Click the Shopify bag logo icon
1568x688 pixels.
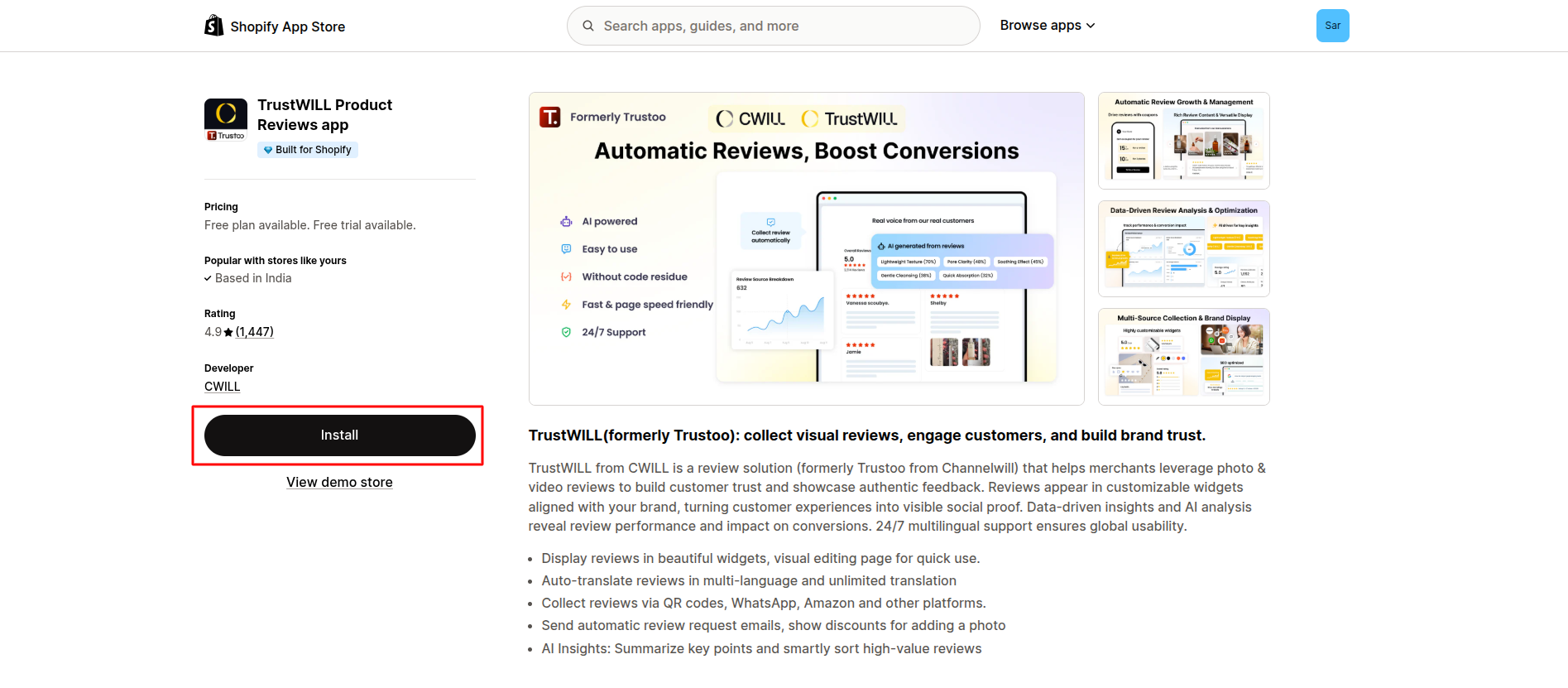tap(213, 26)
